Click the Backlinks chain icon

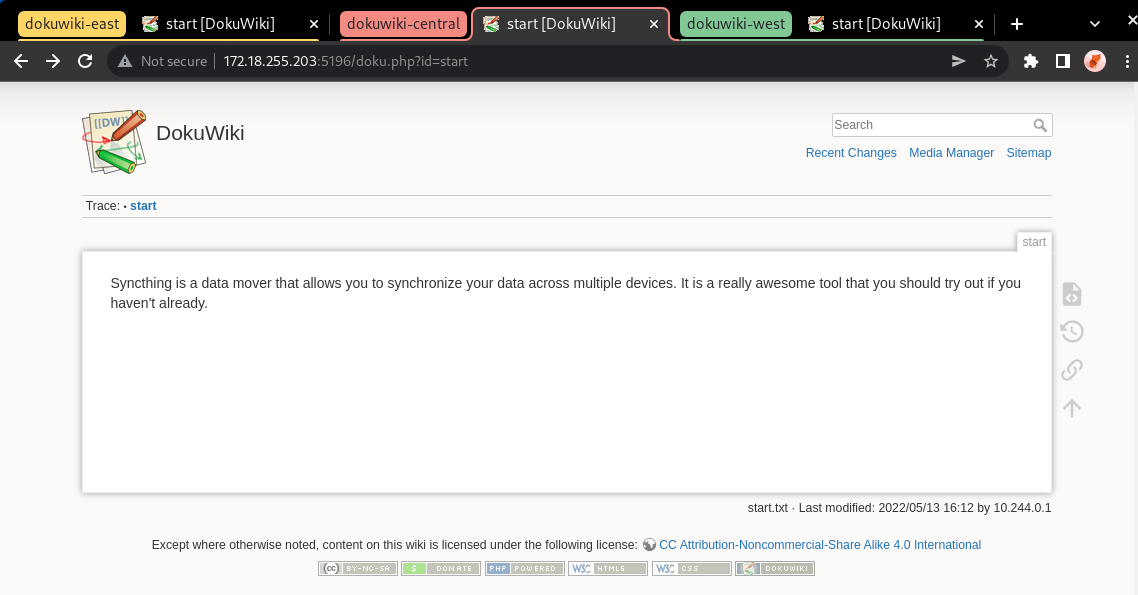(x=1071, y=370)
